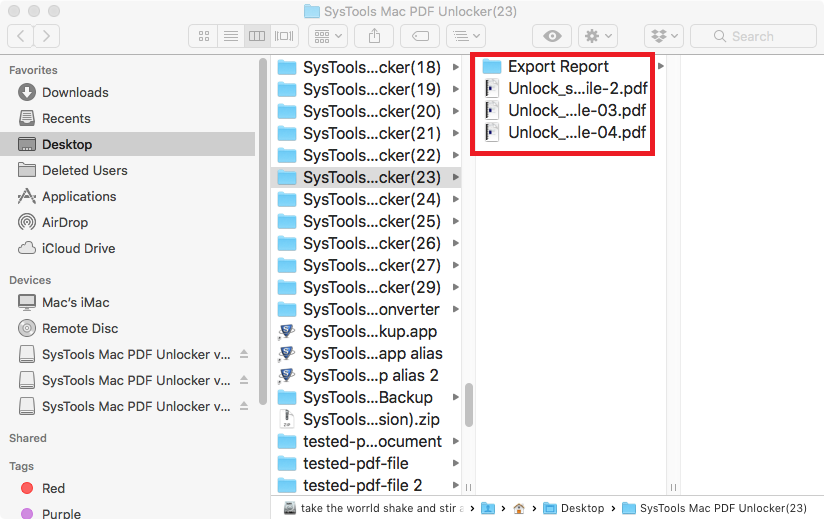Click the Quick Look eye icon

[x=552, y=36]
